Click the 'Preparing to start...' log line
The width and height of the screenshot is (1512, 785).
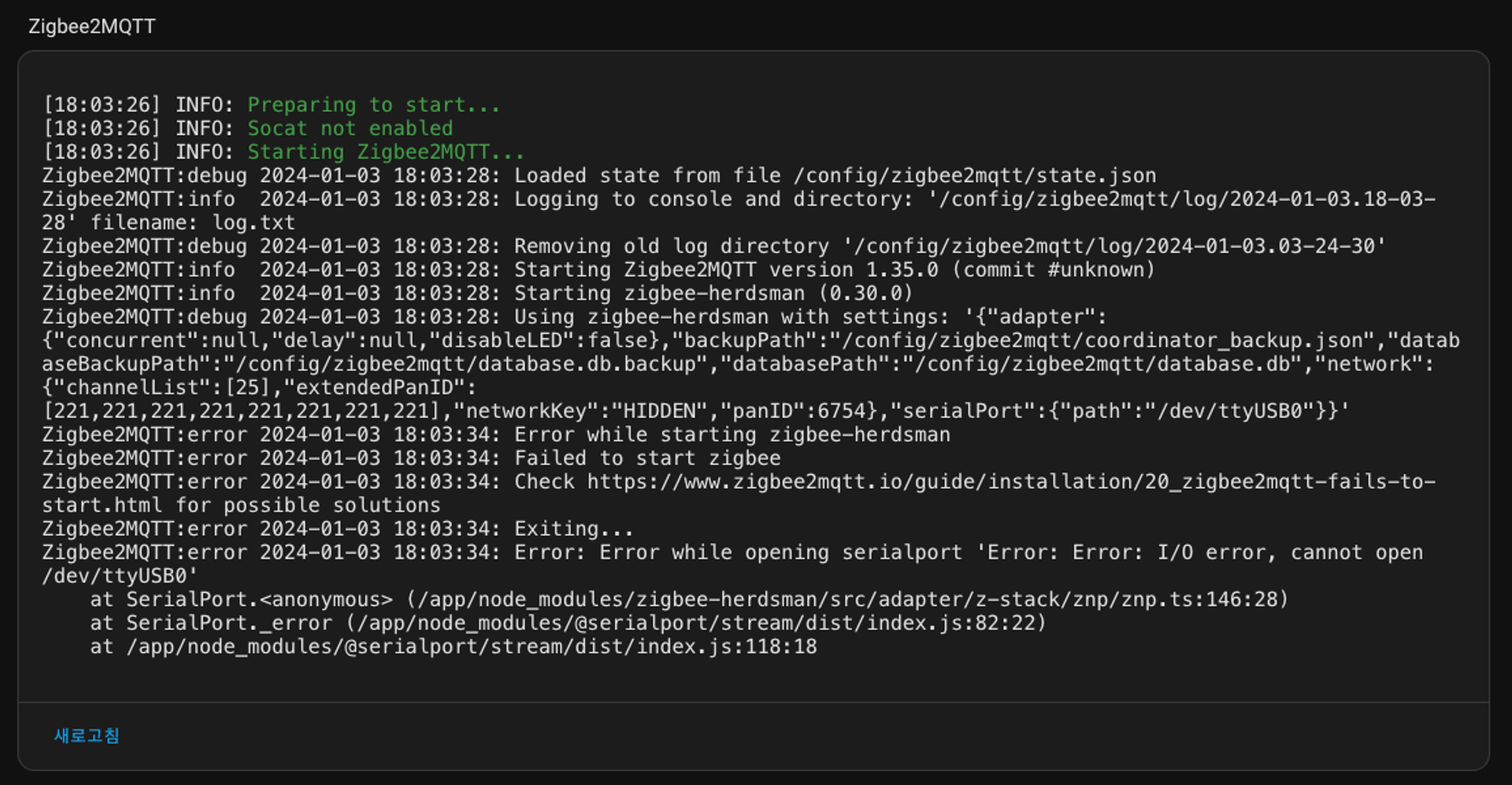point(271,104)
